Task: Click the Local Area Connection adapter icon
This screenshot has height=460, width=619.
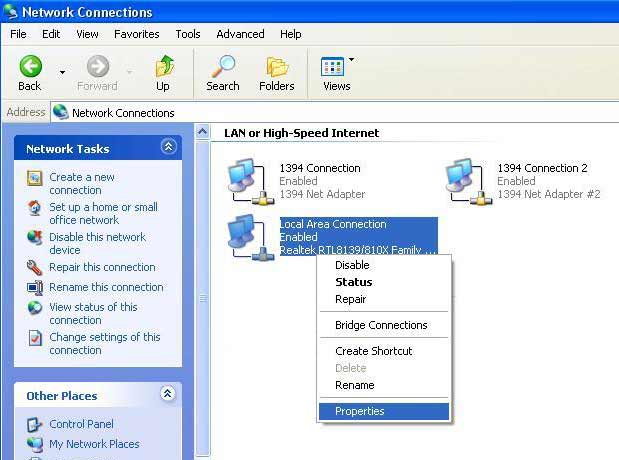Action: coord(251,237)
